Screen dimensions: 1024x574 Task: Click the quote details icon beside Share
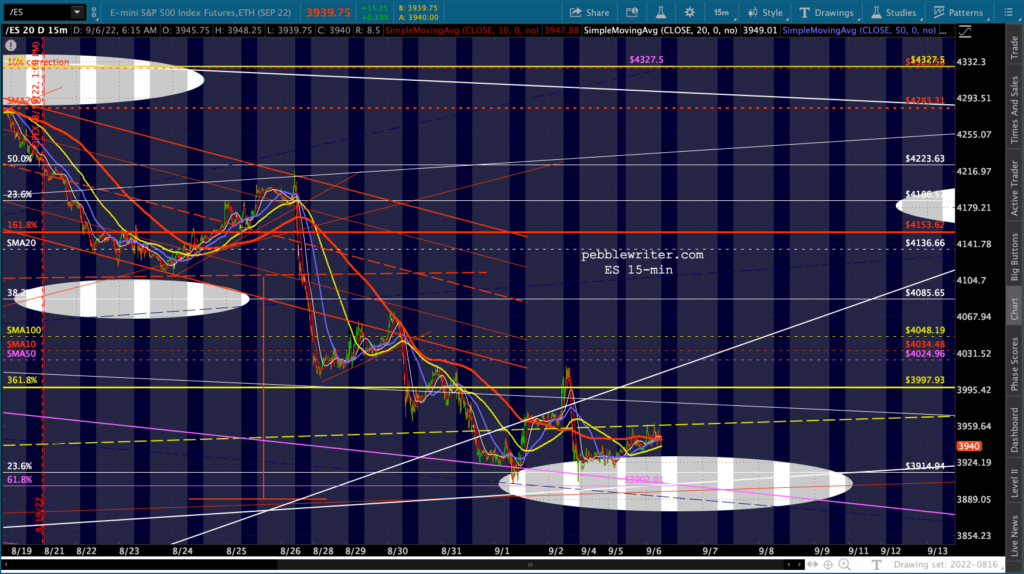point(634,13)
